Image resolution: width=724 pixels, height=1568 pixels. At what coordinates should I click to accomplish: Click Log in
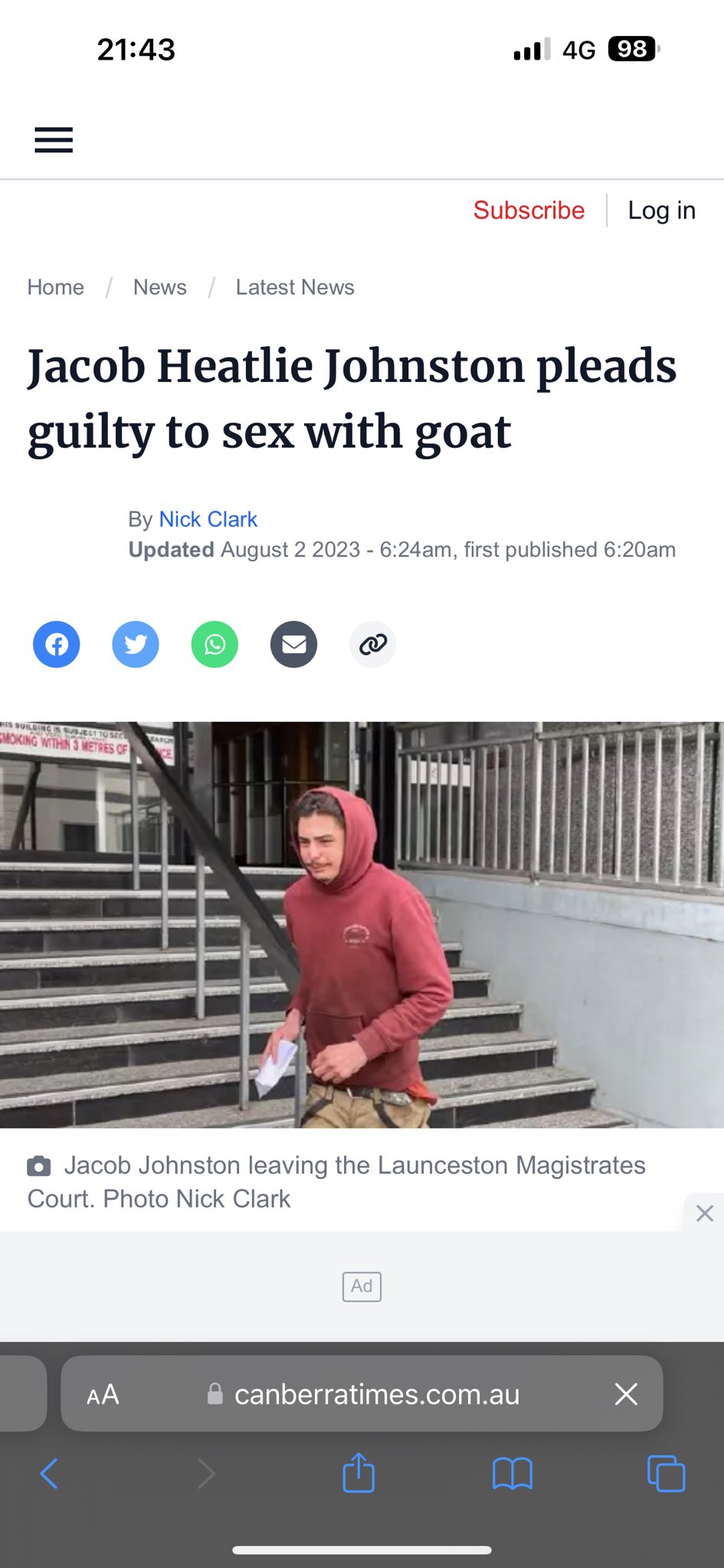[662, 210]
